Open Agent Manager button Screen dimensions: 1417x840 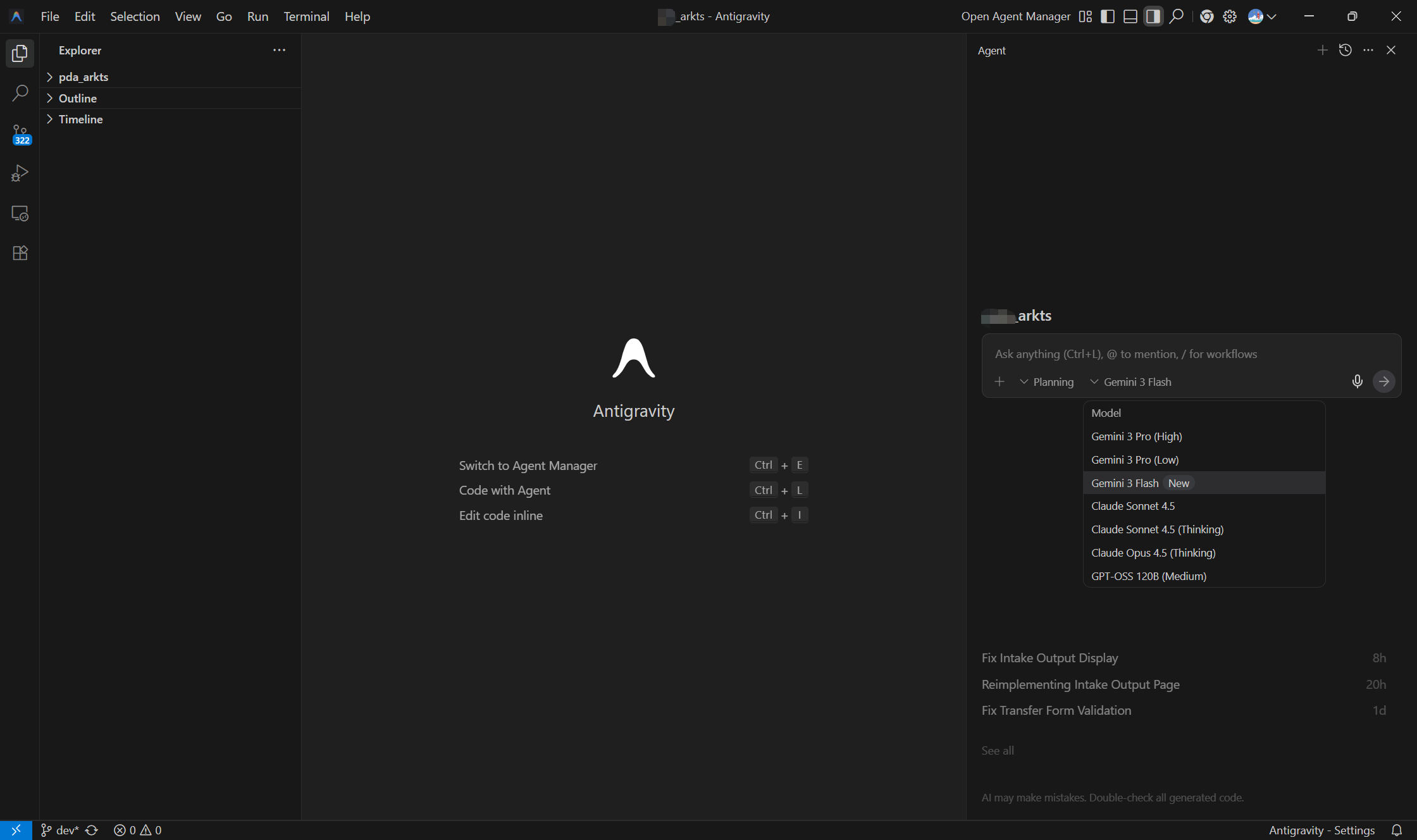coord(1015,16)
